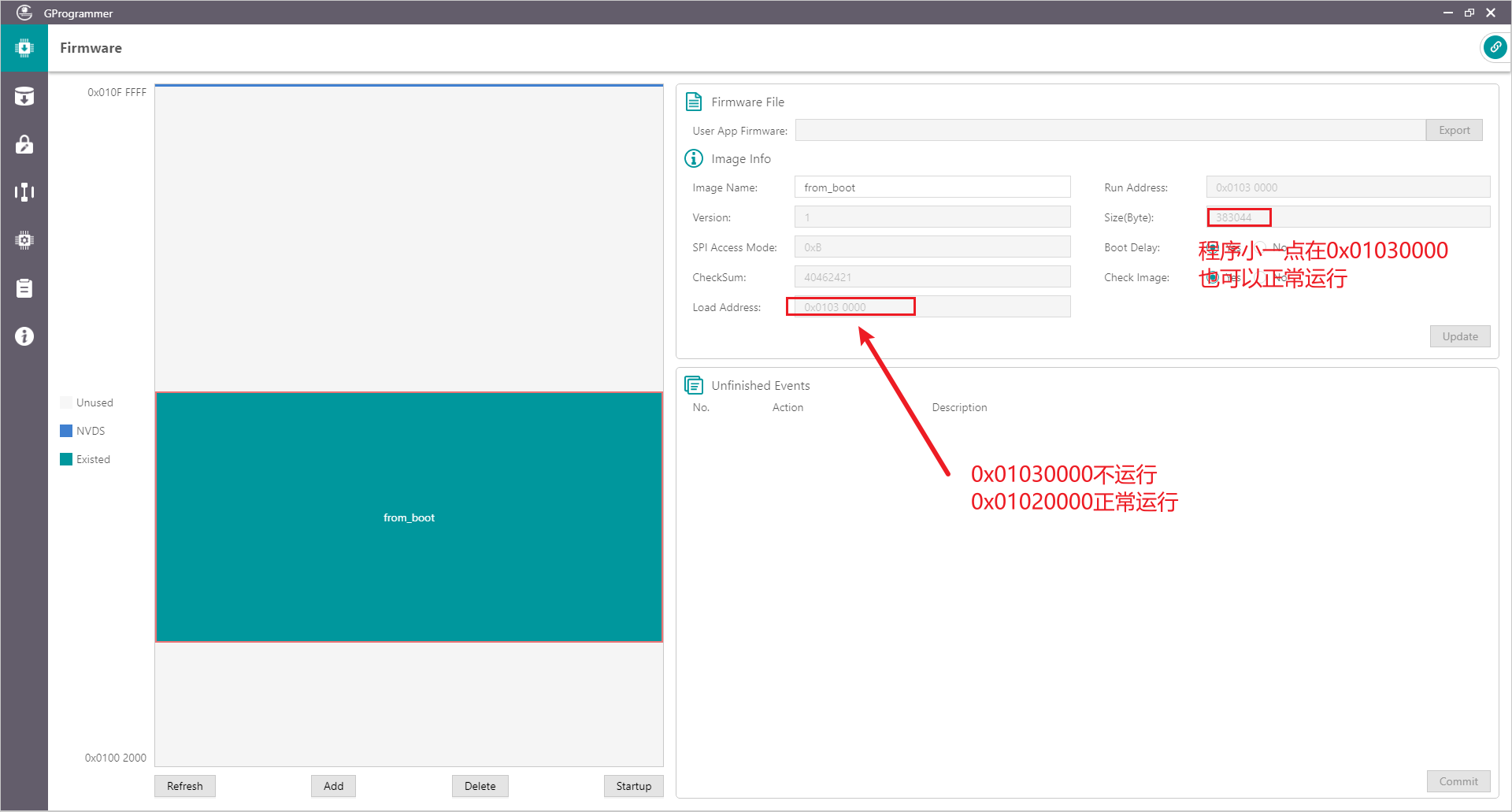Viewport: 1512px width, 812px height.
Task: Open the flash storage download sidebar icon
Action: (24, 96)
